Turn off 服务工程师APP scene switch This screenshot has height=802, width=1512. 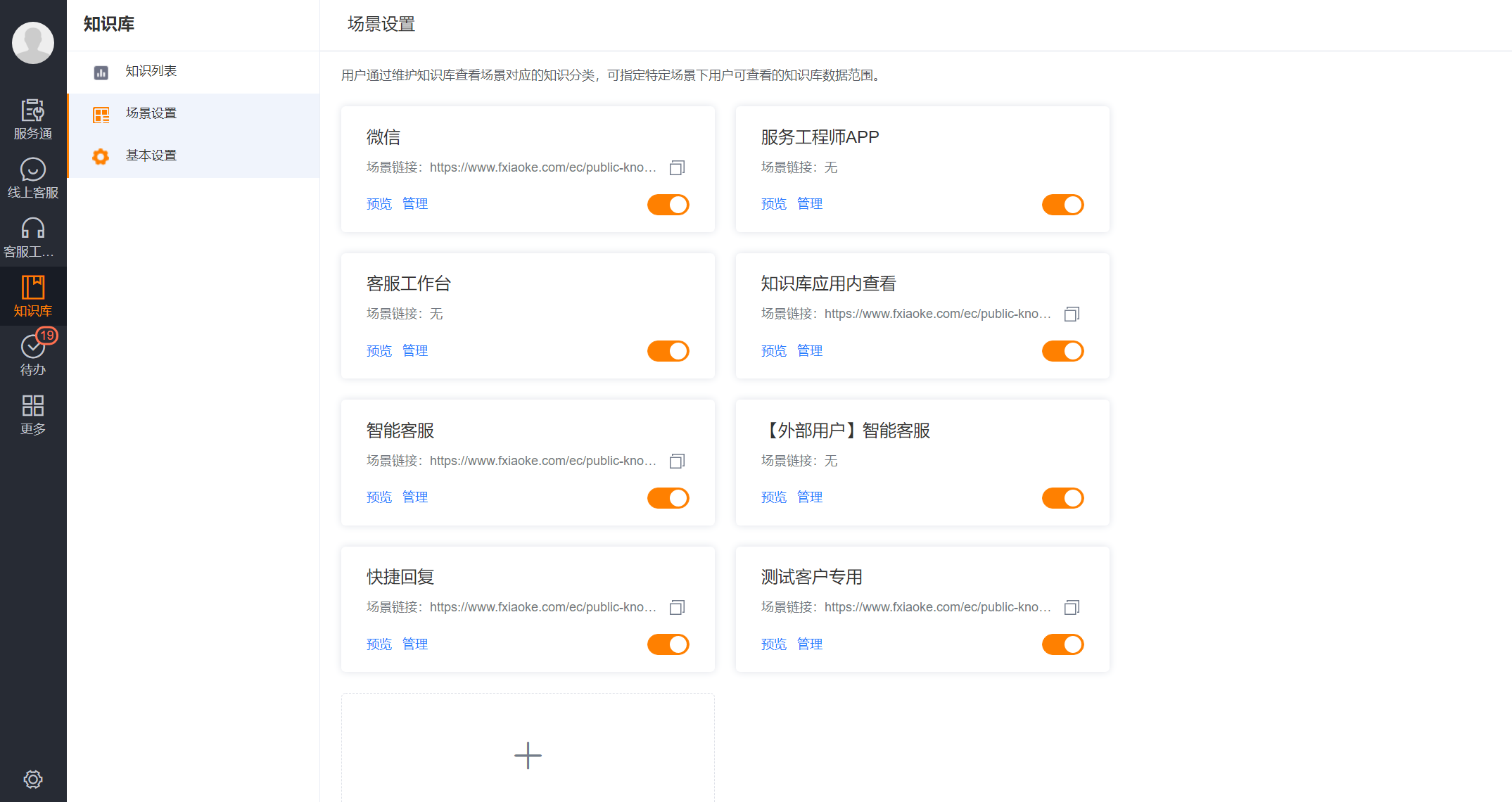click(1062, 205)
